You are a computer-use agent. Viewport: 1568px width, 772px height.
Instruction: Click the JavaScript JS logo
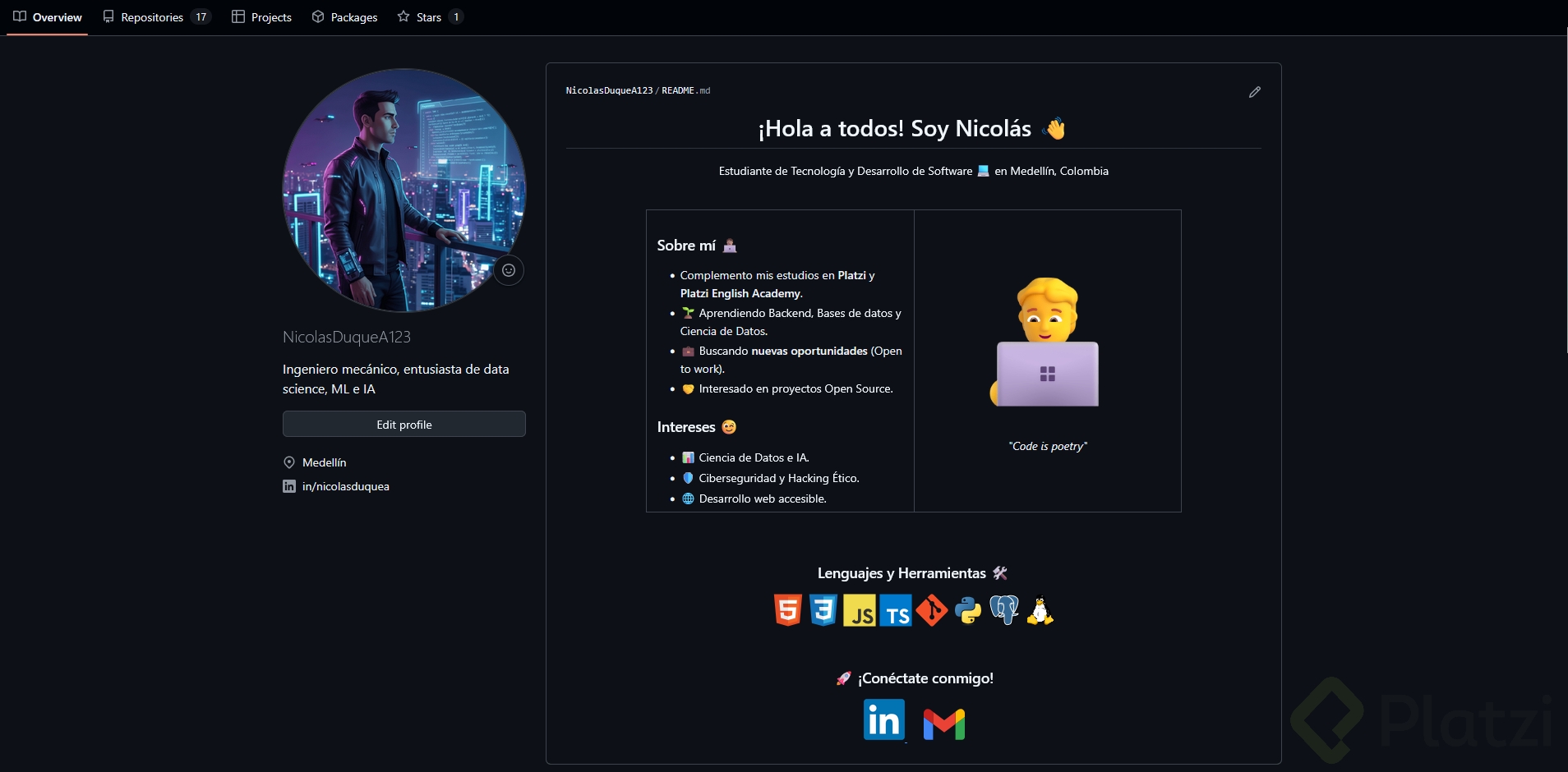860,610
